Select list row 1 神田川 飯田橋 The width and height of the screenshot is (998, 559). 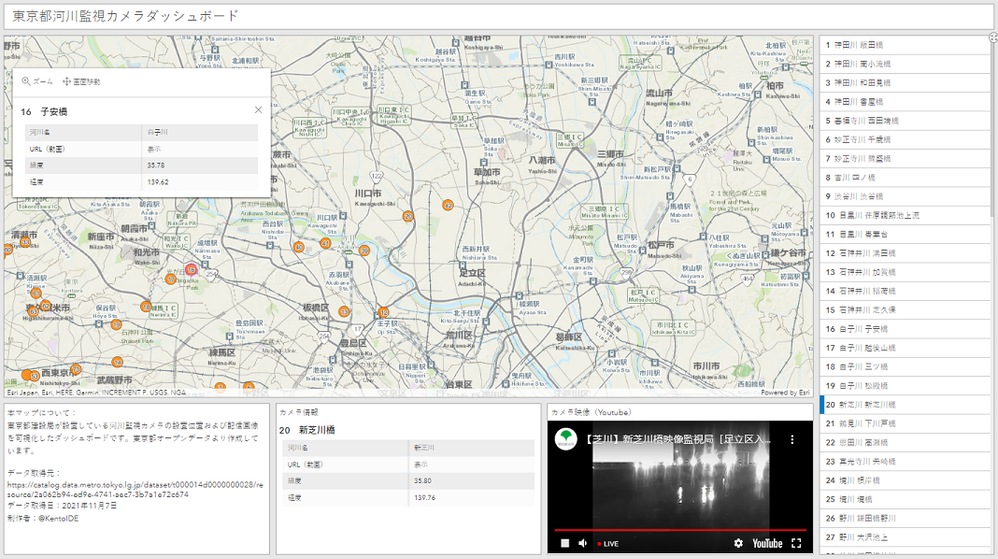pos(904,45)
